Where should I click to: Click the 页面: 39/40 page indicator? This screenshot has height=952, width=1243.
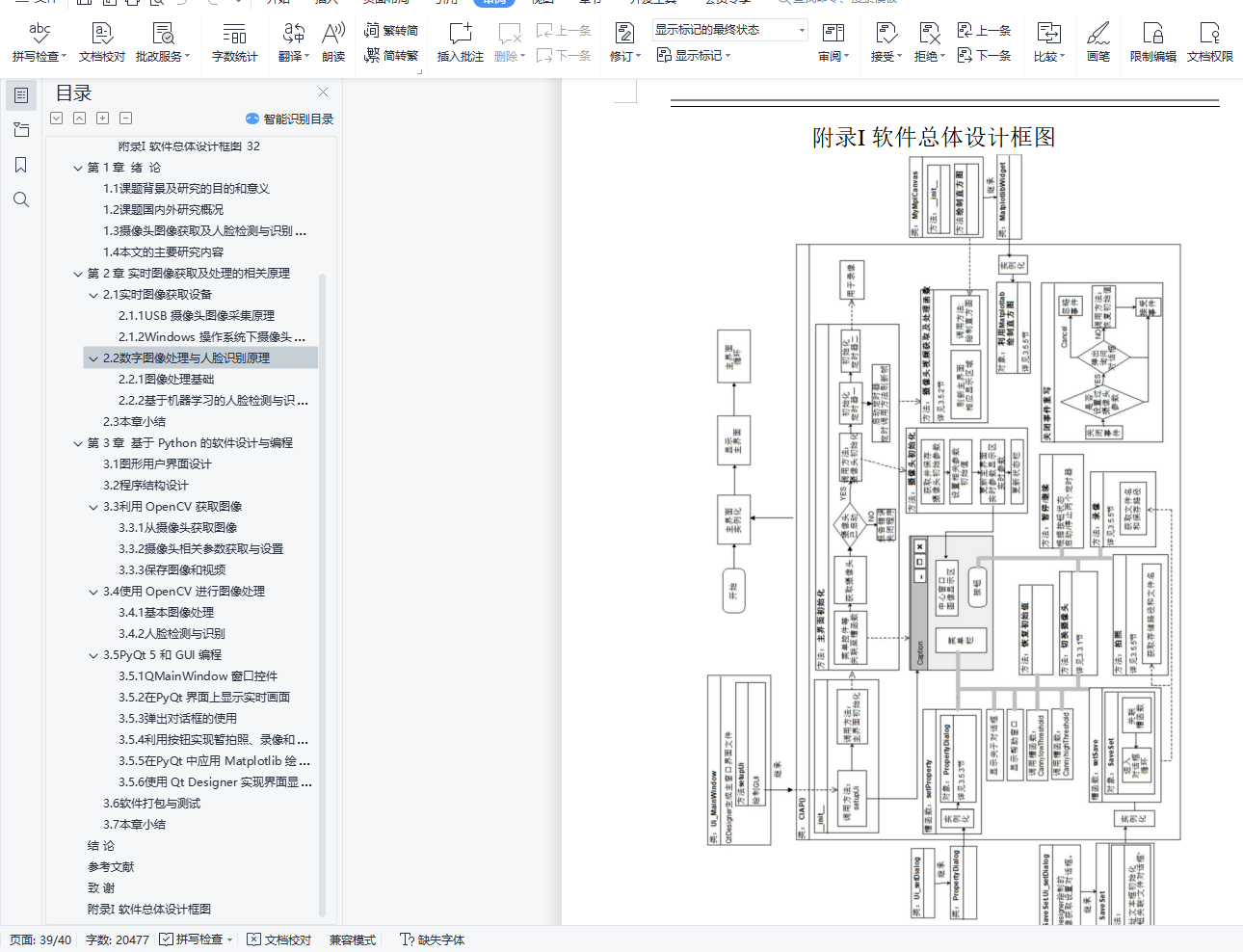click(x=40, y=939)
